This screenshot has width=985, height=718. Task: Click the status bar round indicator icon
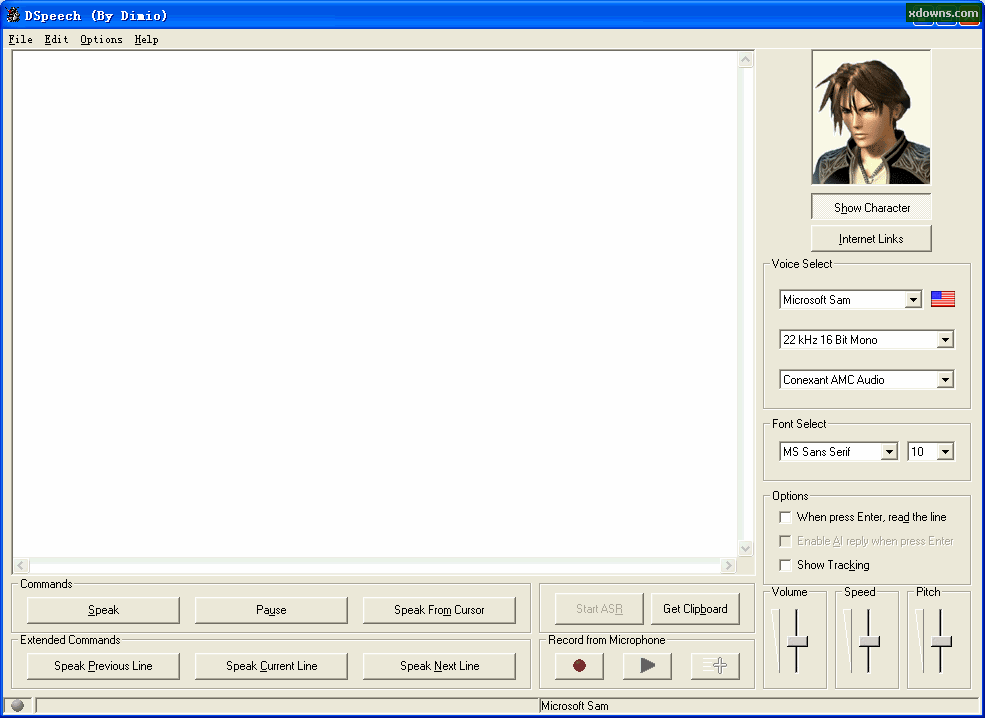pos(17,705)
